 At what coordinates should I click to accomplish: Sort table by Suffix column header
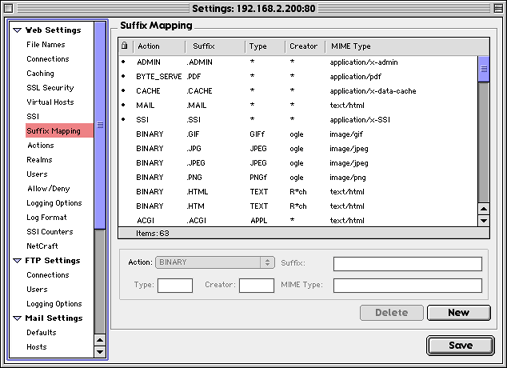[x=215, y=46]
